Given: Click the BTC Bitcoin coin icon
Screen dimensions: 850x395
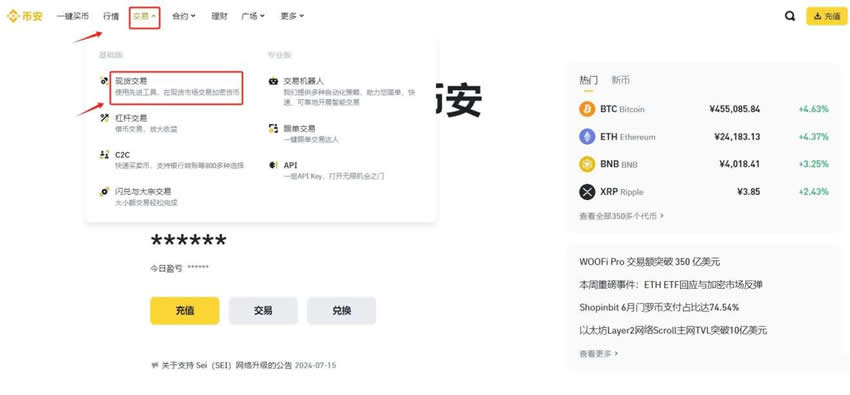Looking at the screenshot, I should (587, 109).
